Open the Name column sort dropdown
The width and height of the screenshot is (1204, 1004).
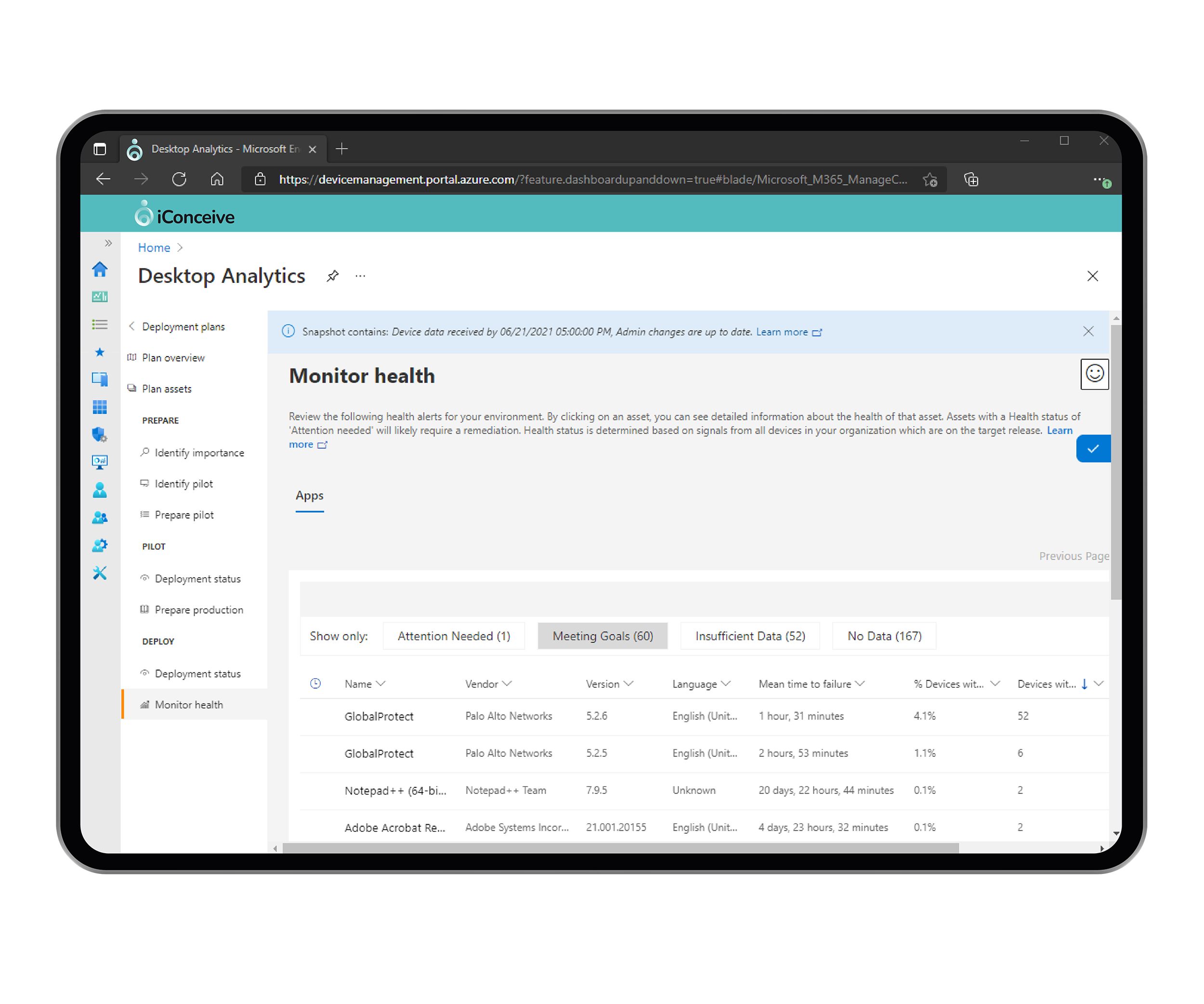point(380,684)
